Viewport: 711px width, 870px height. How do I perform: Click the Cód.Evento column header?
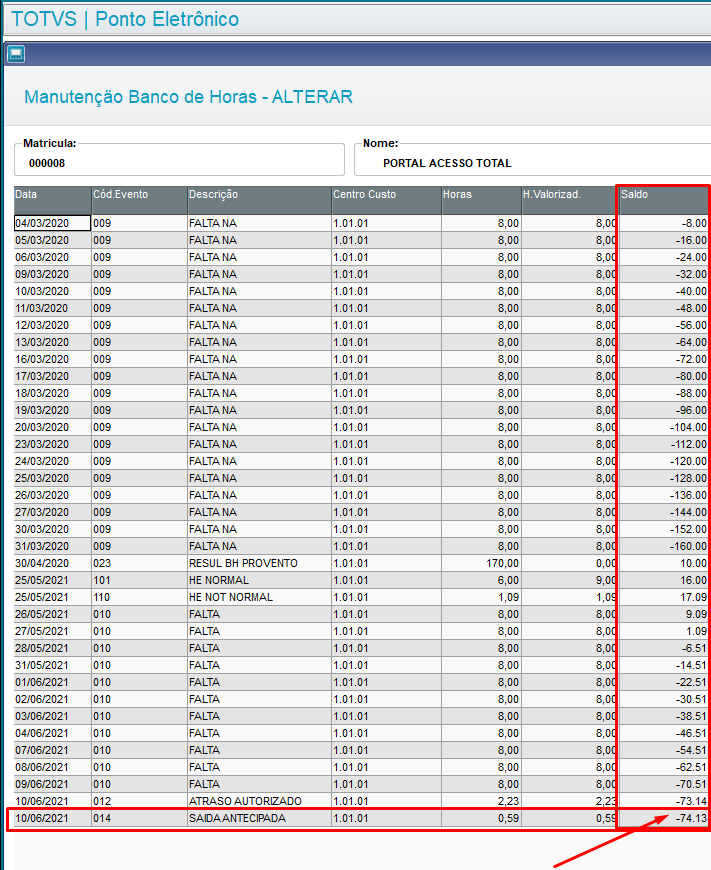(x=139, y=200)
